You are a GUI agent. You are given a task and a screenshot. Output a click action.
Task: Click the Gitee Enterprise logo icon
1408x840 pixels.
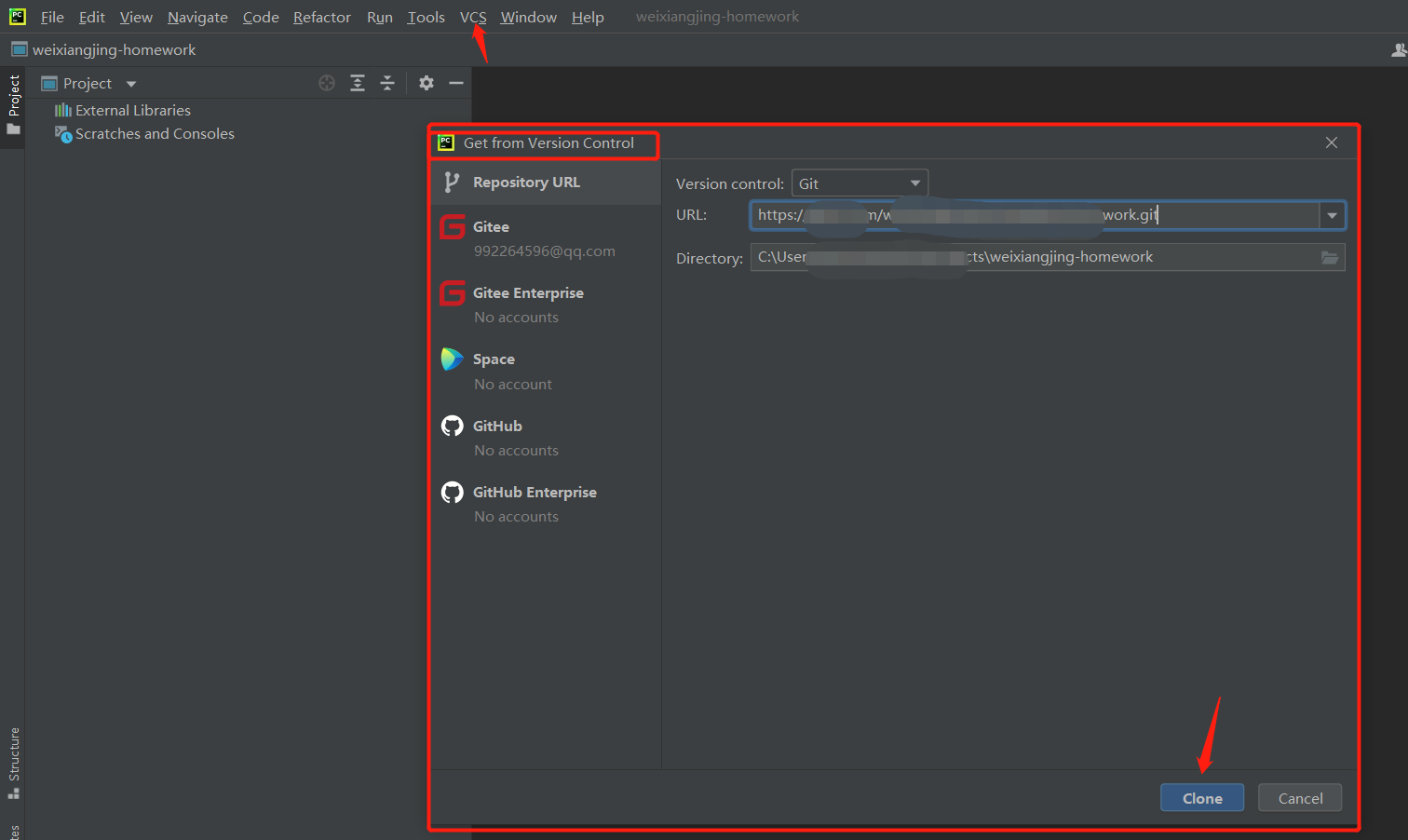[x=453, y=292]
